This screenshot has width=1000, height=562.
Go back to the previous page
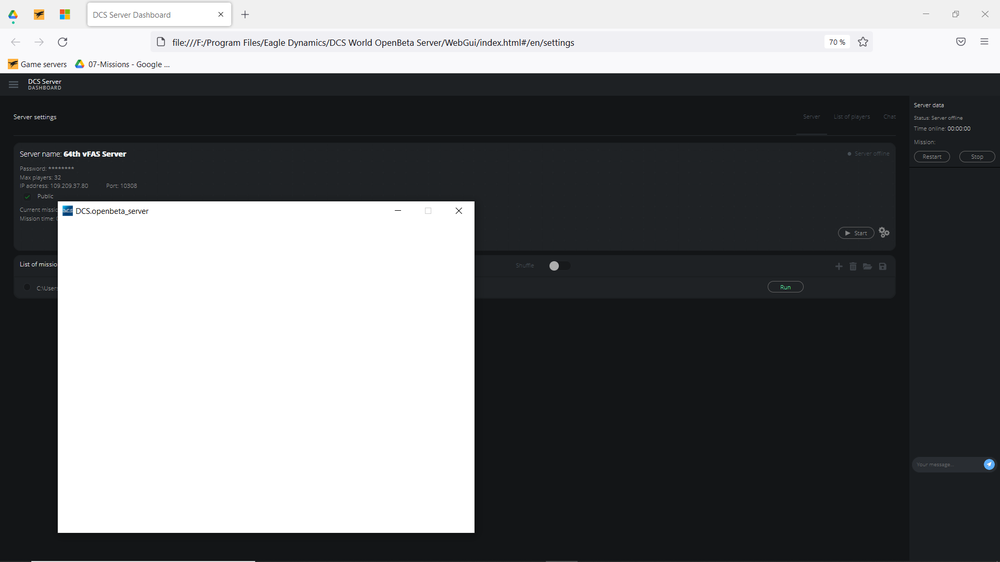tap(15, 42)
